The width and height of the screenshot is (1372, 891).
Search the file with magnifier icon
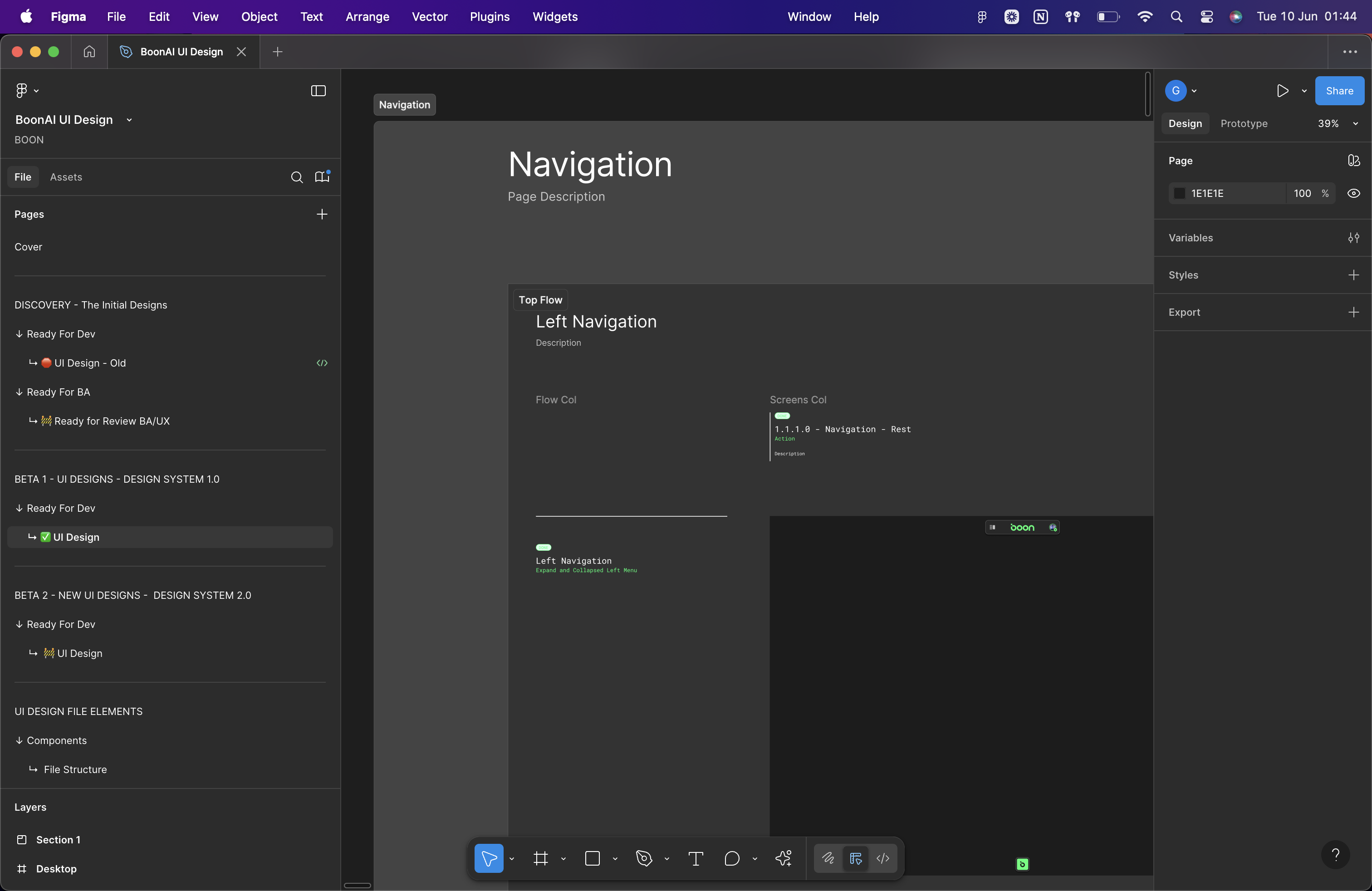(296, 177)
